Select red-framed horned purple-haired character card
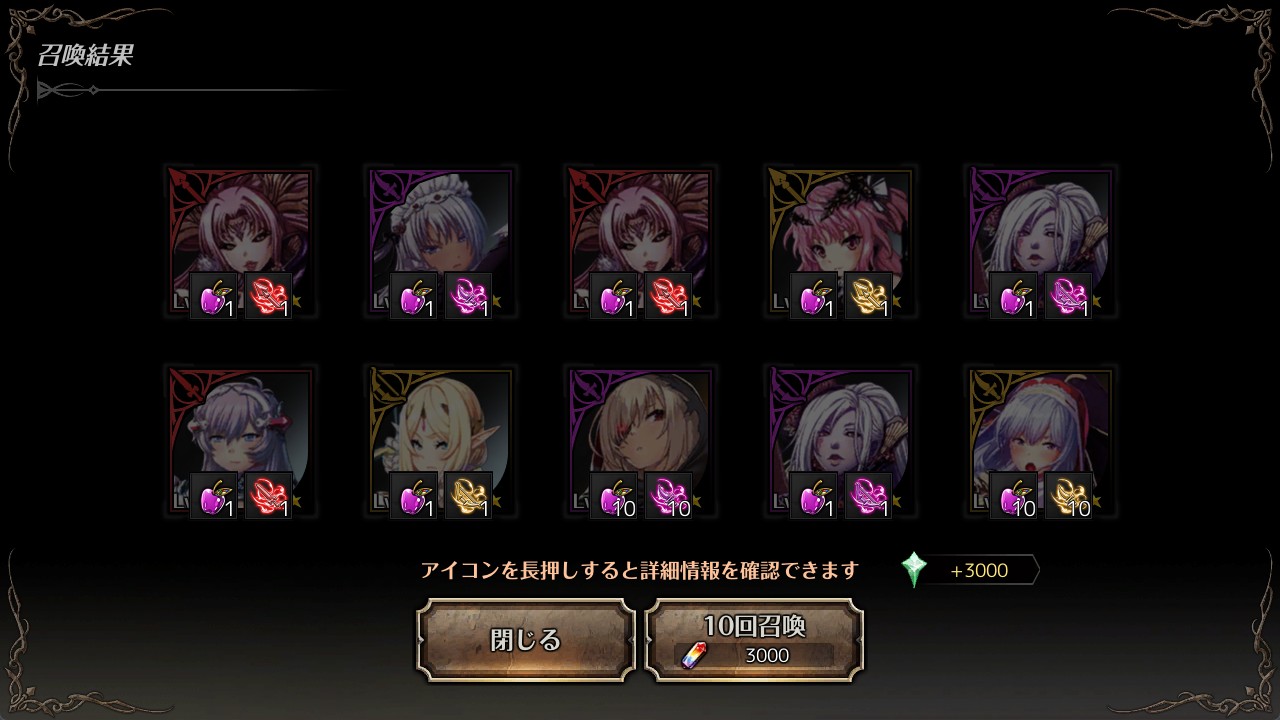 (x=240, y=442)
